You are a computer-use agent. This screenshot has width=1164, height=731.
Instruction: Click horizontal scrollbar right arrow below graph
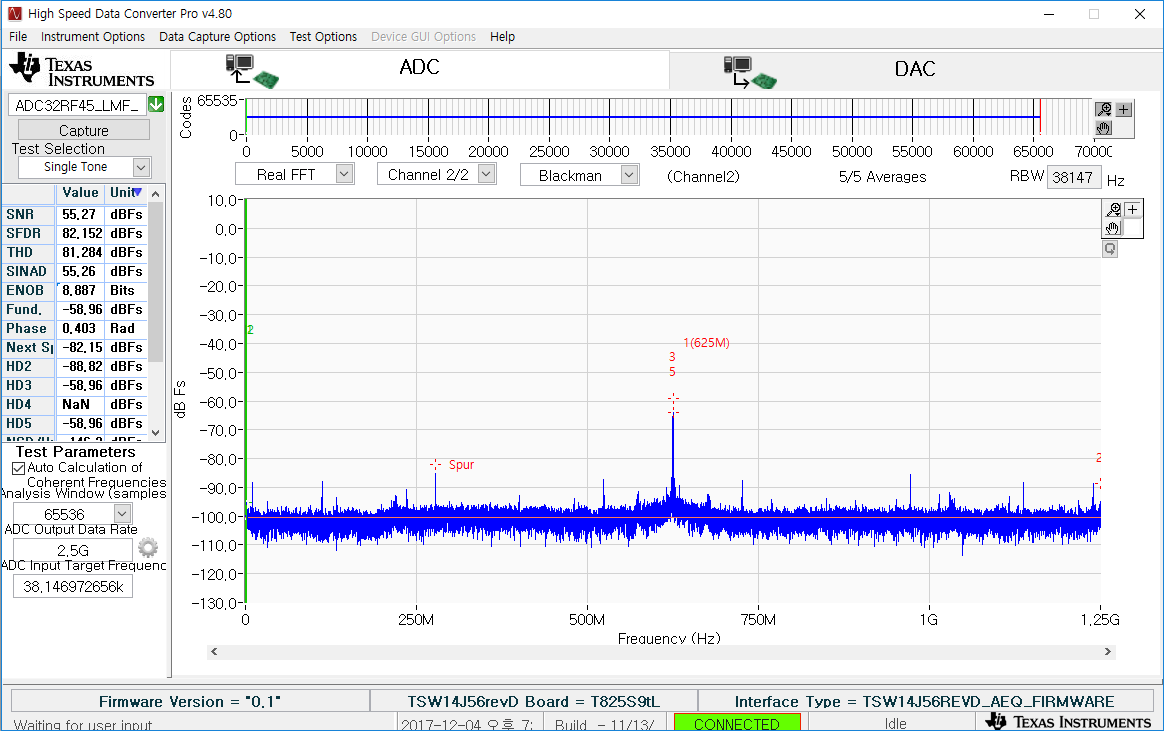pos(1108,652)
